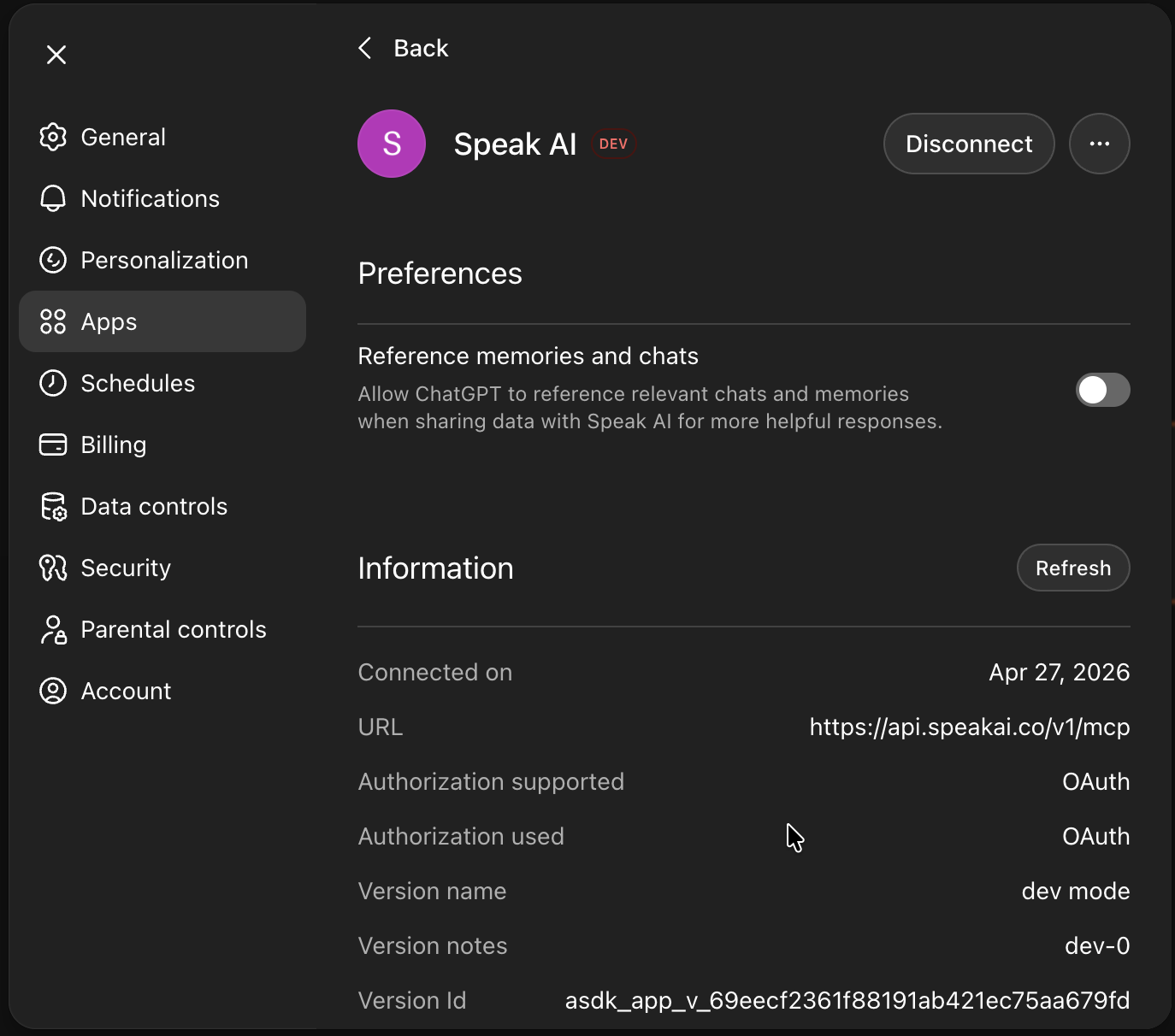Open General settings tab
This screenshot has width=1175, height=1036.
162,137
